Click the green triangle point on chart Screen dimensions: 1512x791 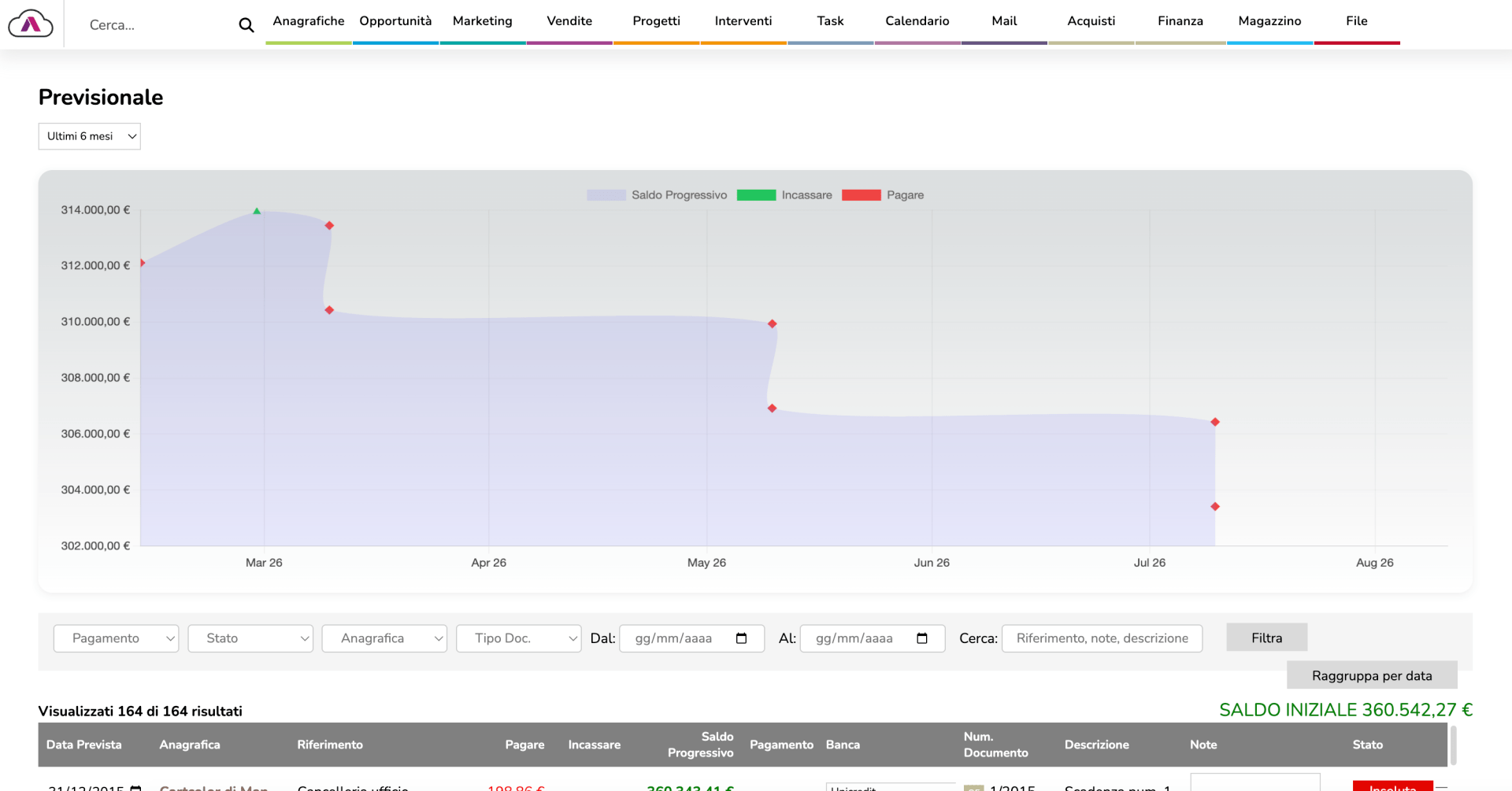tap(257, 211)
